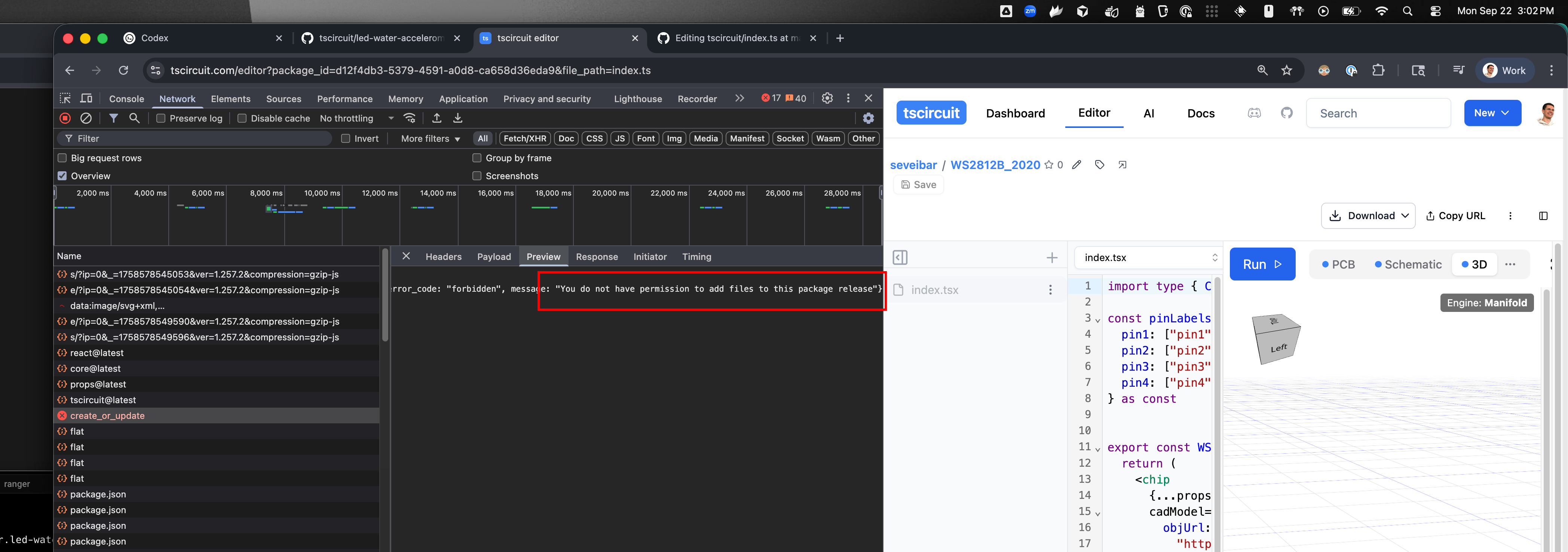Uncheck the Overview checkbox
Screen dimensions: 1568x552
tap(62, 176)
